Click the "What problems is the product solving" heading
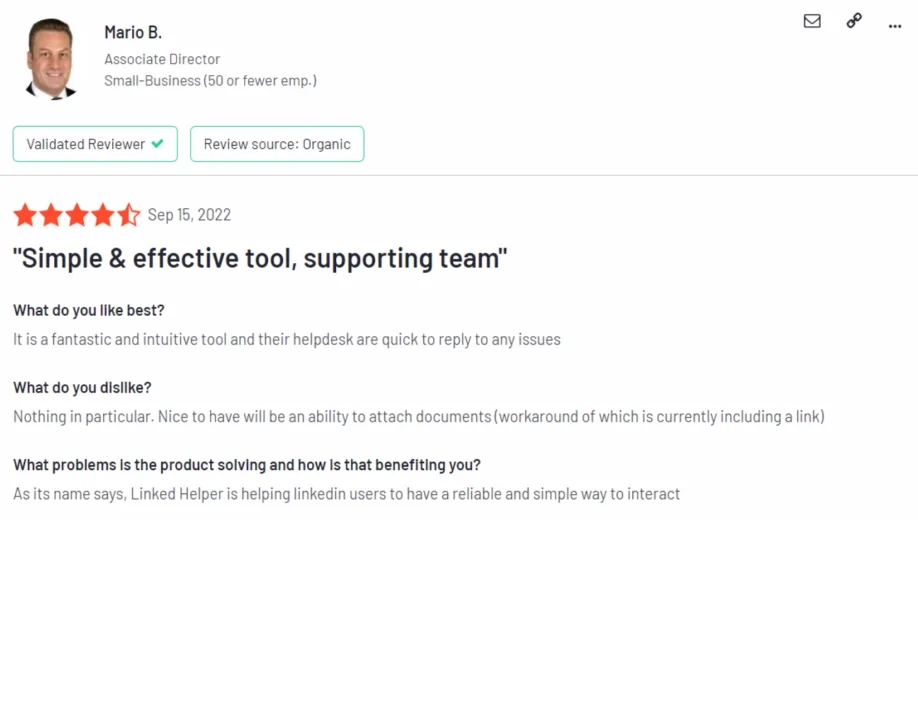The height and width of the screenshot is (709, 918). tap(247, 465)
